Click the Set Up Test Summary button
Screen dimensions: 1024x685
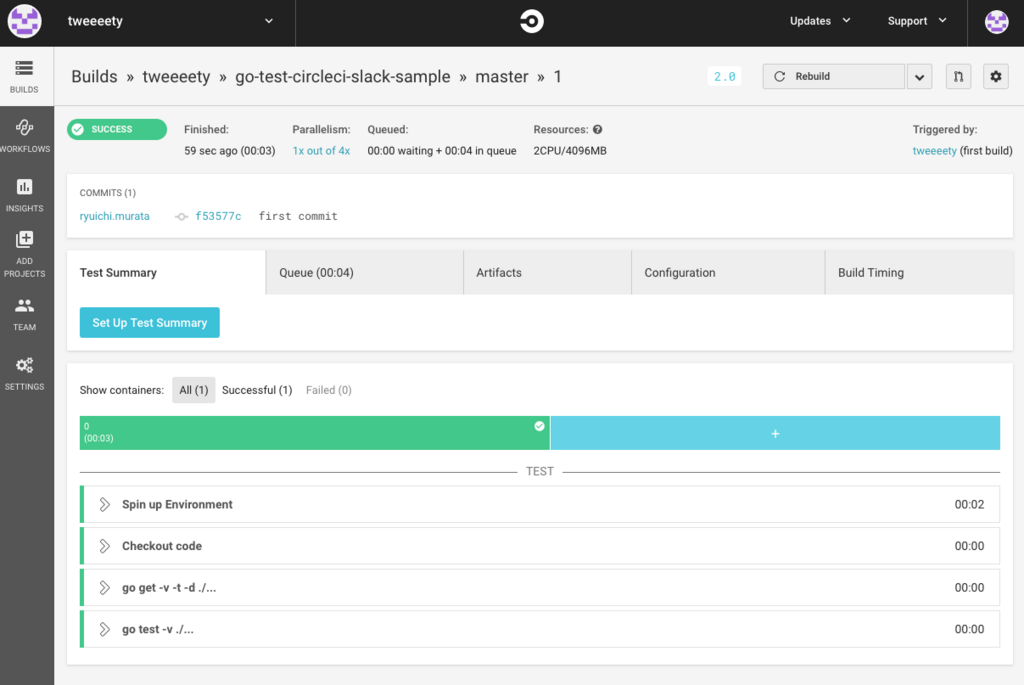(150, 323)
